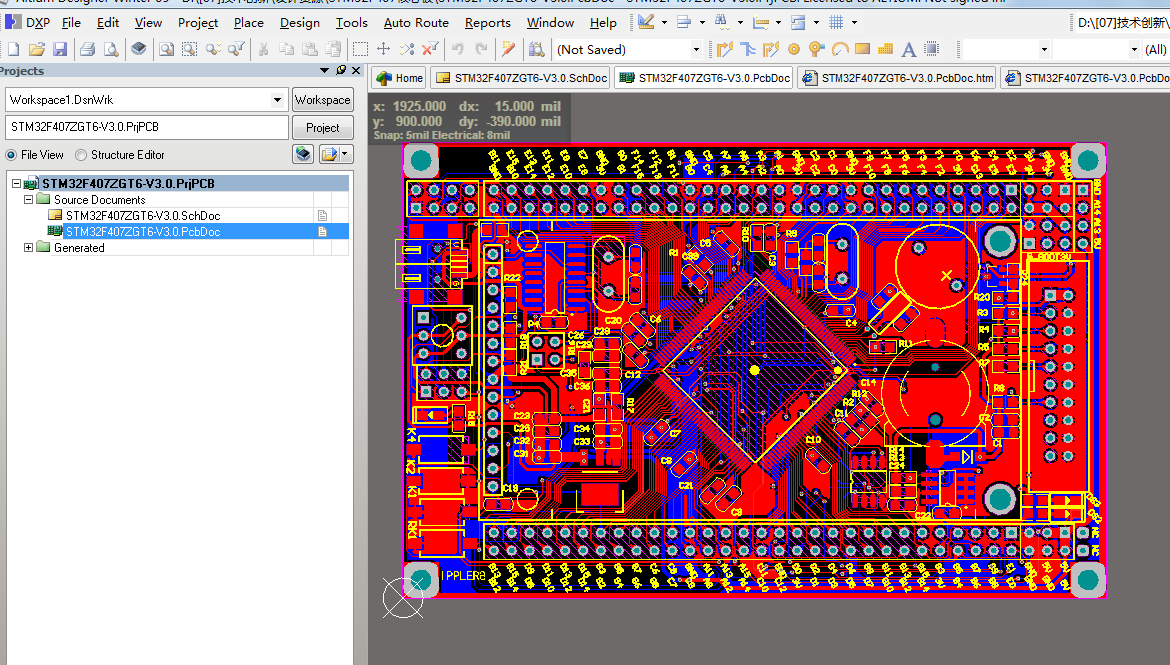1170x665 pixels.
Task: Select the Place String text tool
Action: 909,49
